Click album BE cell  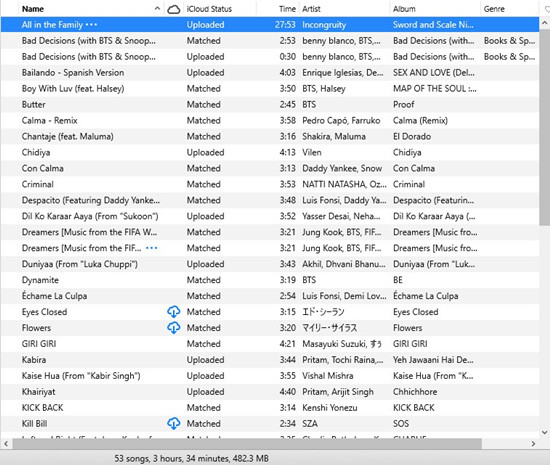click(x=398, y=280)
